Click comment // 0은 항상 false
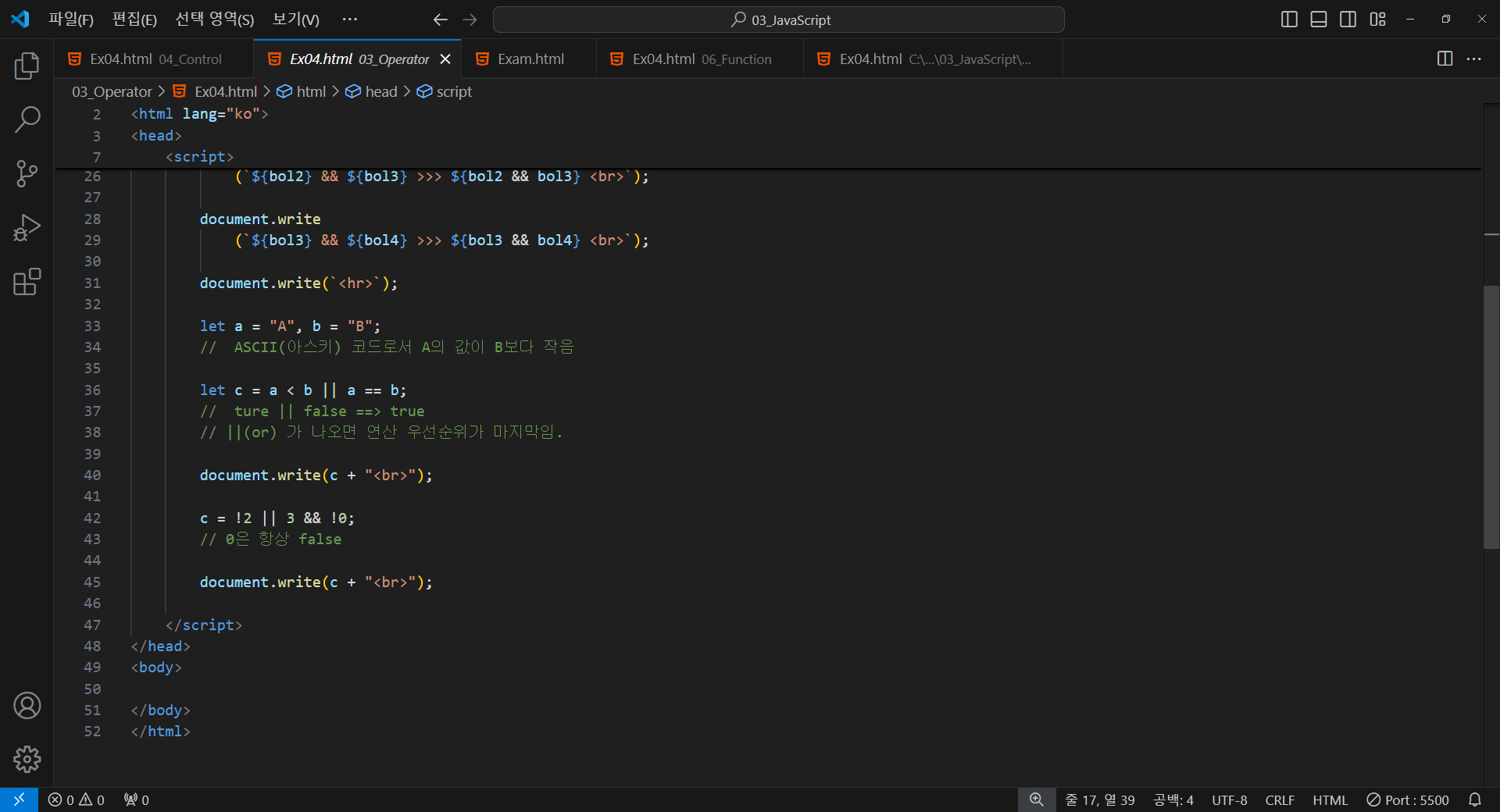1500x812 pixels. tap(270, 539)
